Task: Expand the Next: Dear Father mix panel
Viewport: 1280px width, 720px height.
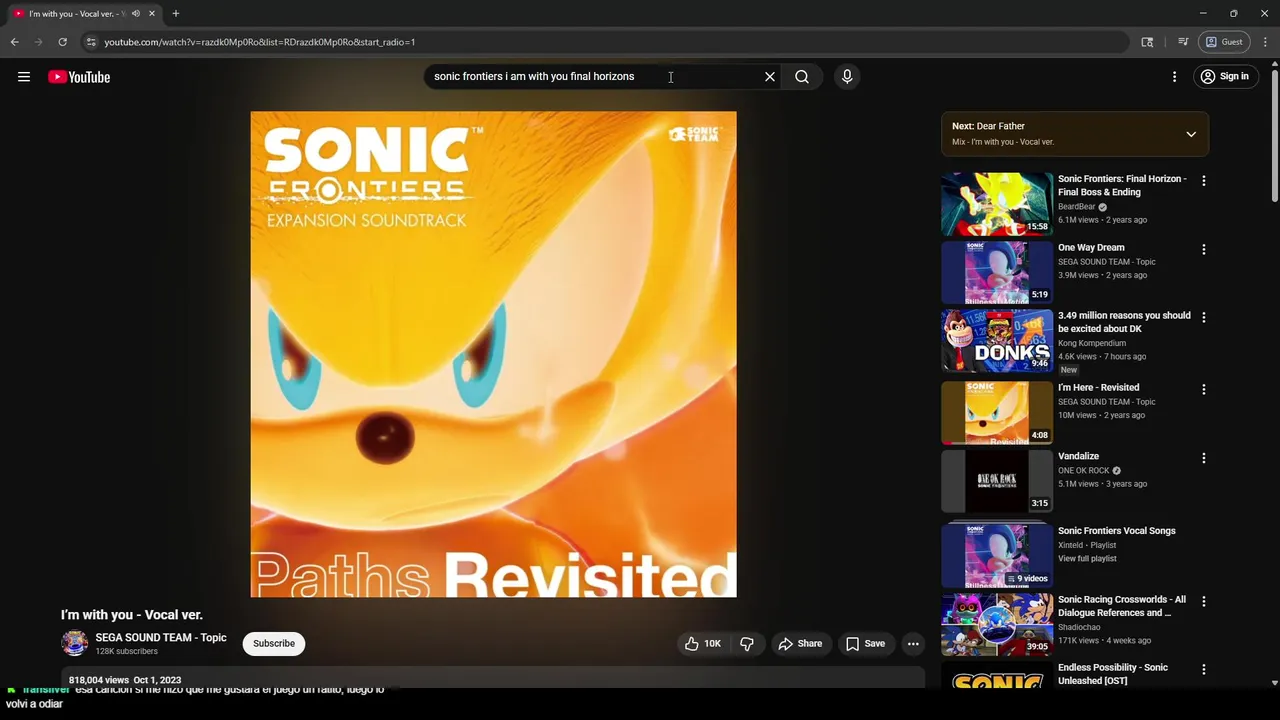Action: [x=1191, y=134]
